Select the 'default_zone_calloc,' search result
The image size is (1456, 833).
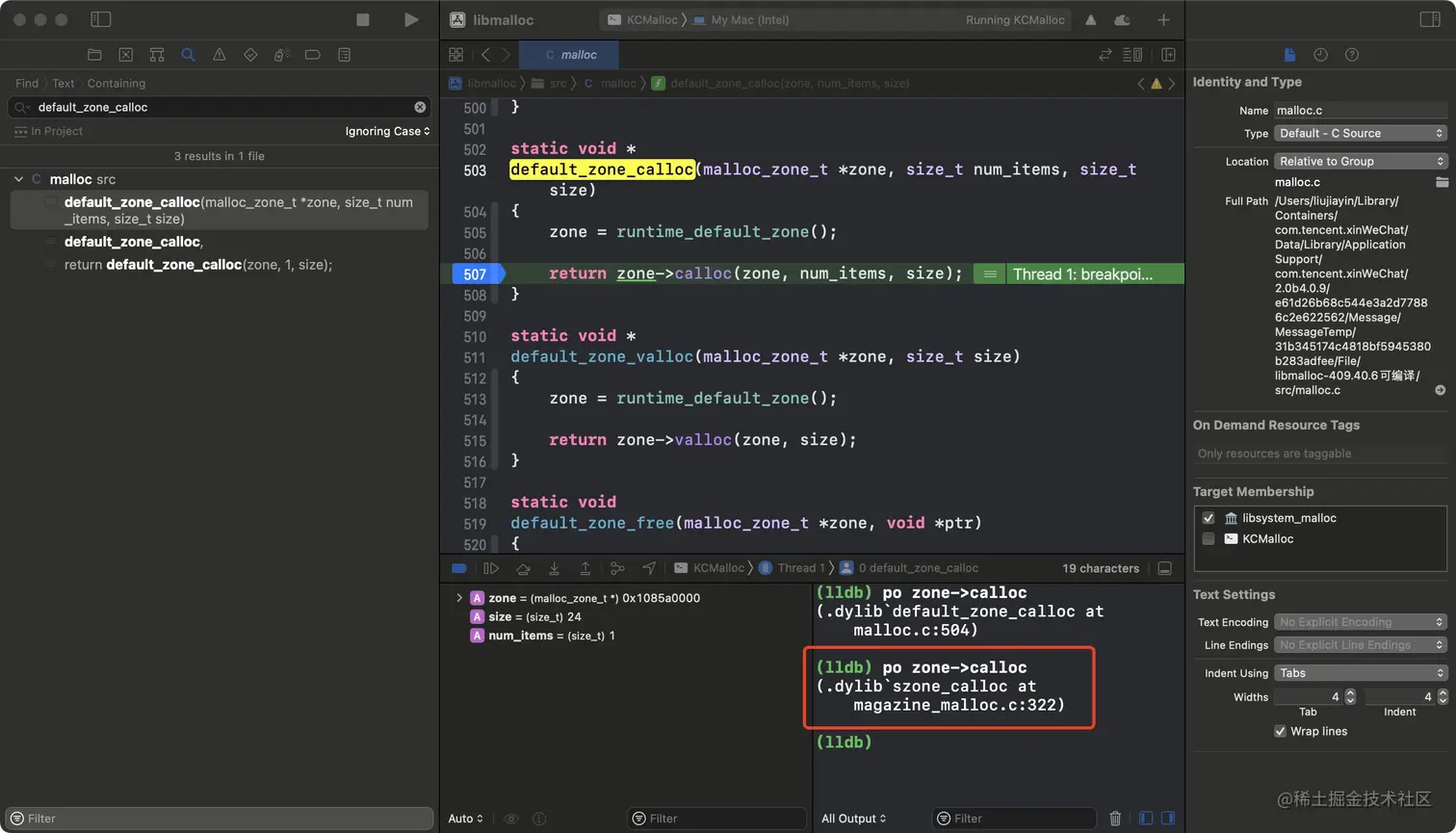coord(133,242)
